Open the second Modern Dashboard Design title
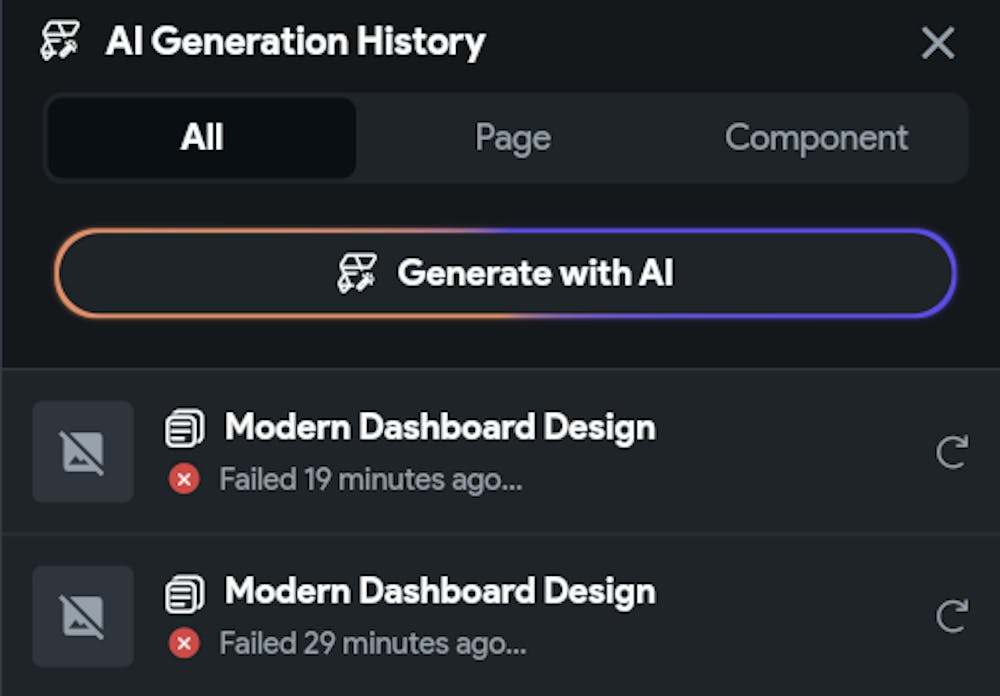The image size is (1000, 696). click(440, 591)
